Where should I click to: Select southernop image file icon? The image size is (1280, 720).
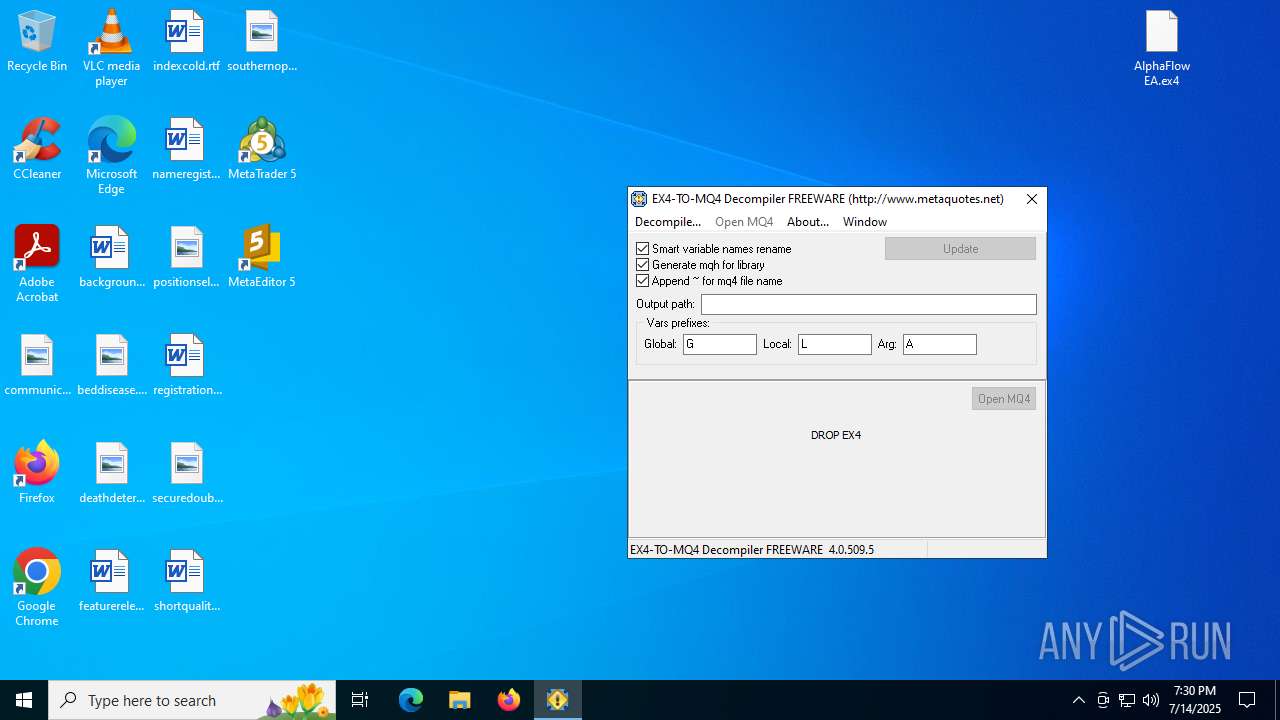point(262,42)
